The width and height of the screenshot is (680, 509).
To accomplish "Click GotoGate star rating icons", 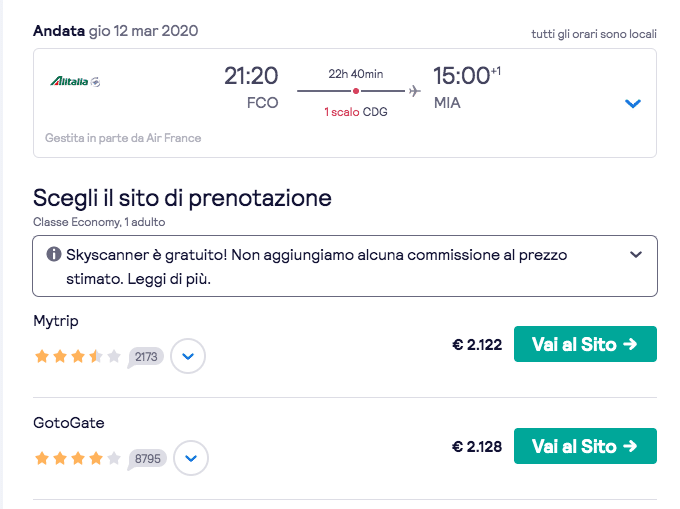I will (x=78, y=459).
